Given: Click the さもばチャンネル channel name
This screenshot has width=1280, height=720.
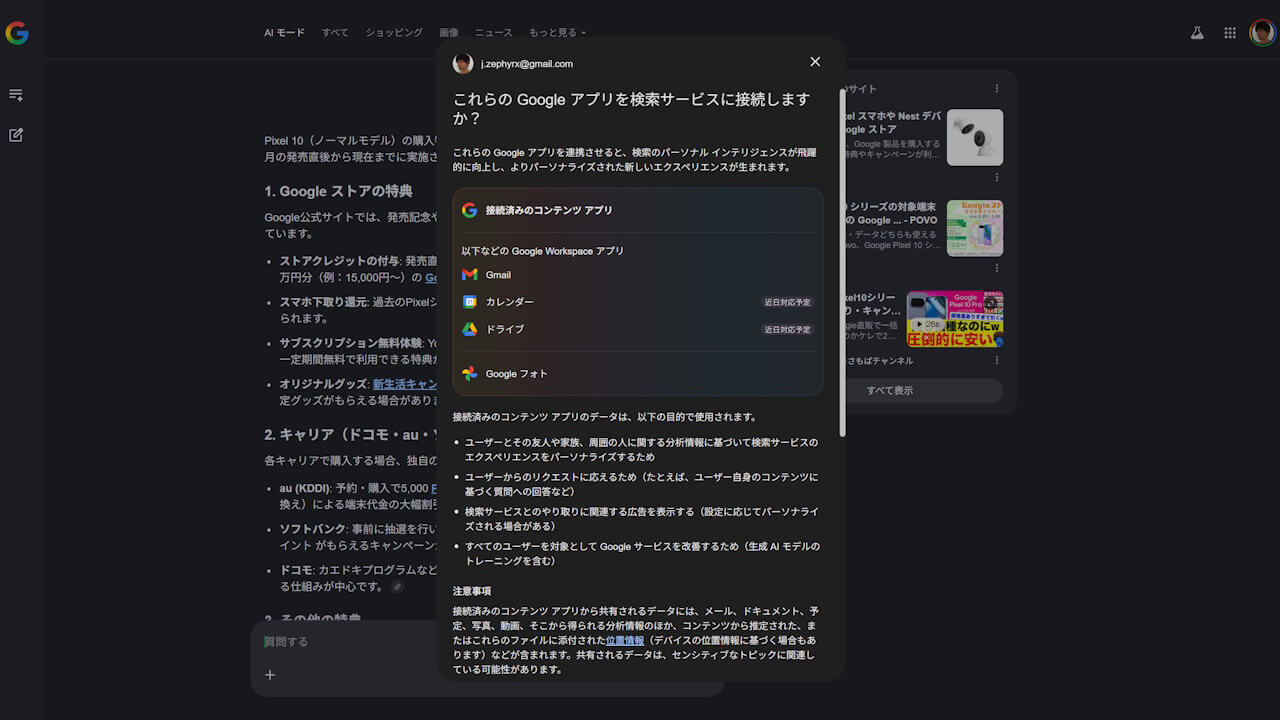Looking at the screenshot, I should click(879, 360).
